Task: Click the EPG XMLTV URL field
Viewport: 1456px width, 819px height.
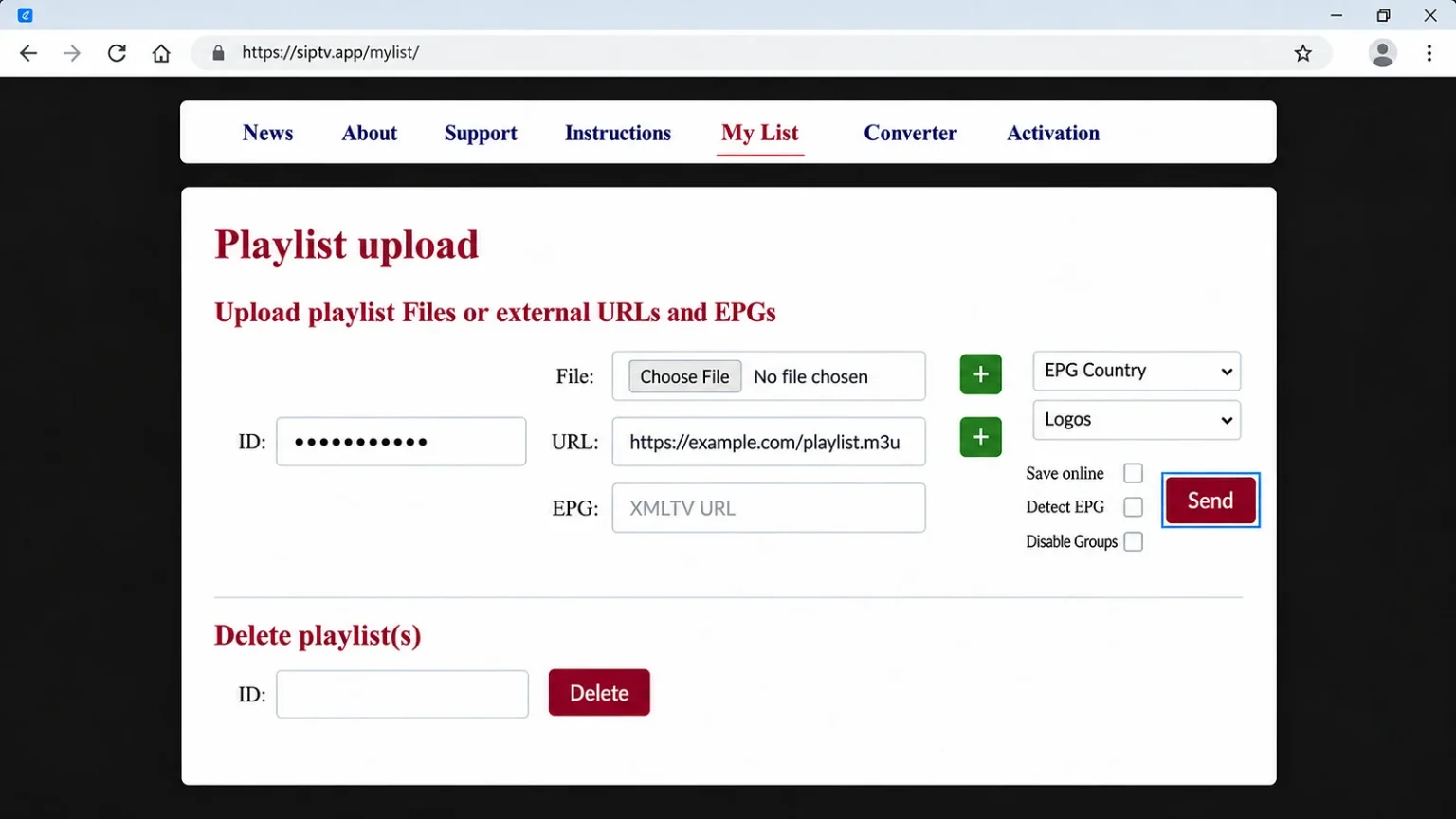Action: coord(769,508)
